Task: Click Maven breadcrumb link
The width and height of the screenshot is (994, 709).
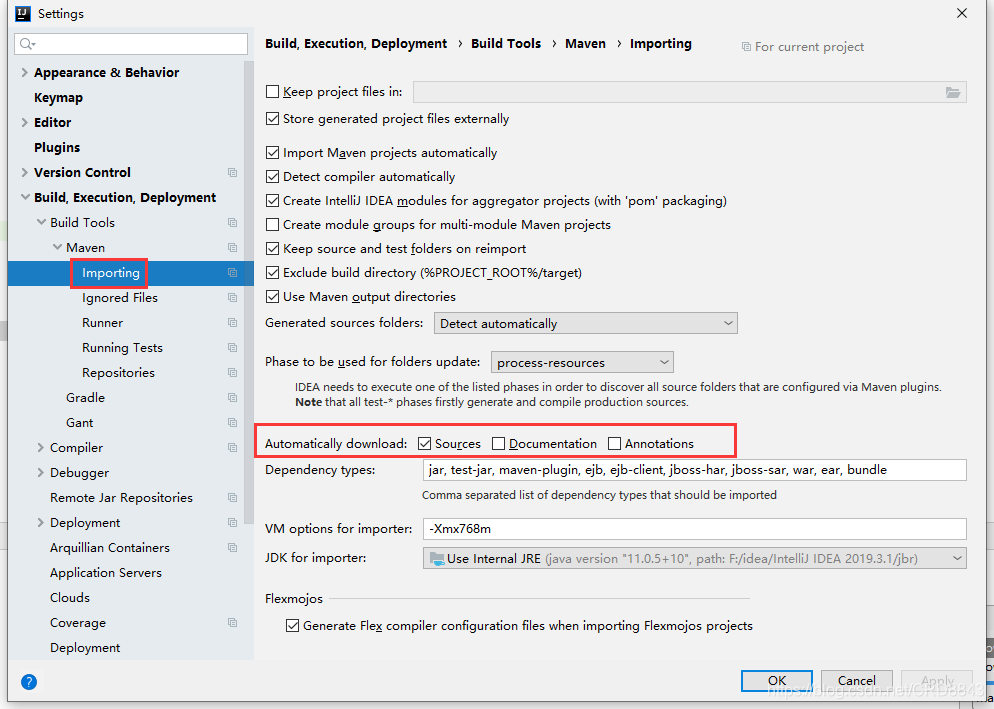Action: (585, 44)
